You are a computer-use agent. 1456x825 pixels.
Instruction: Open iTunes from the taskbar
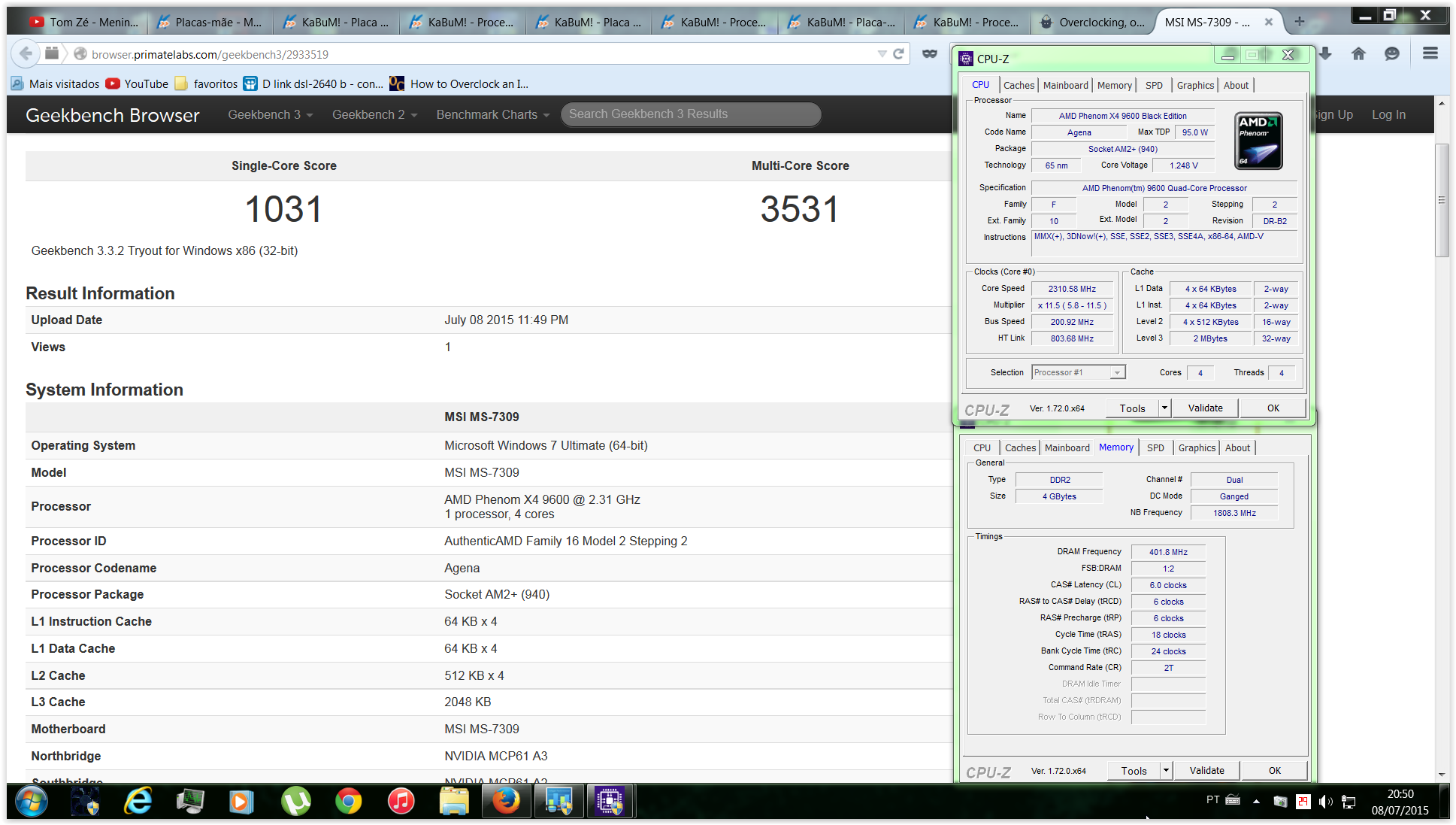[x=401, y=802]
